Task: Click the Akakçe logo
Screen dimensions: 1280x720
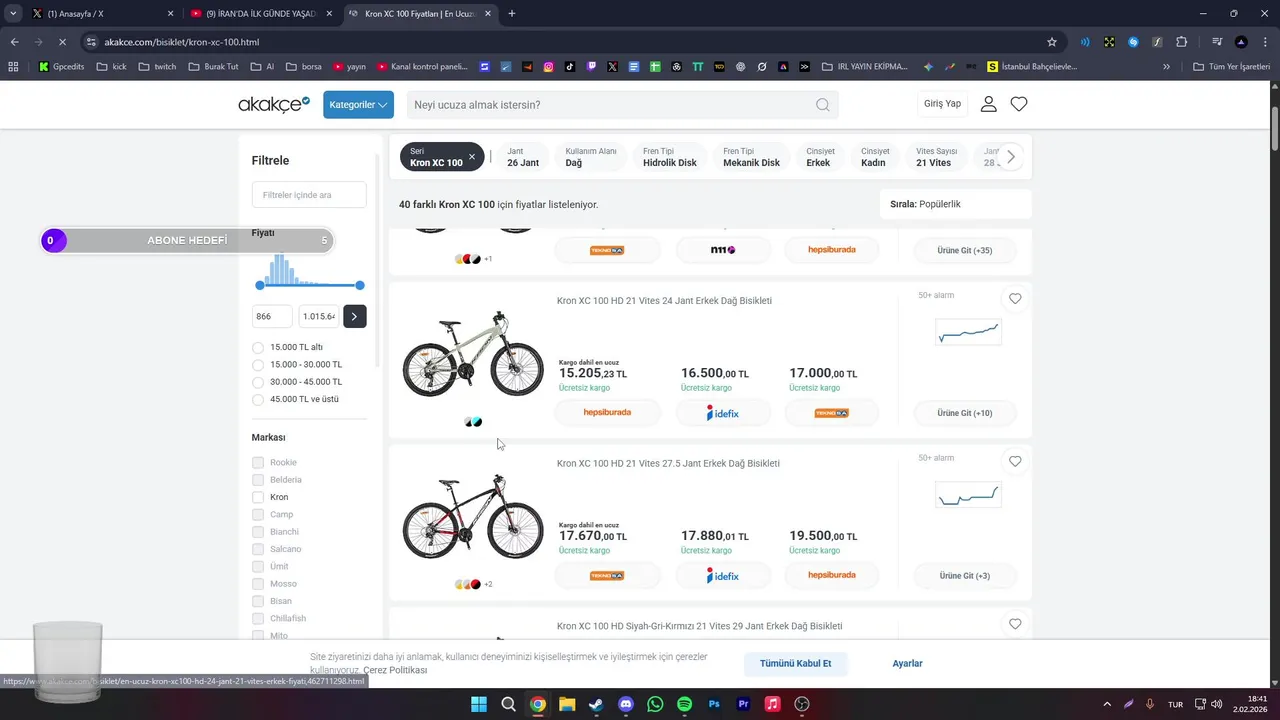Action: point(274,104)
